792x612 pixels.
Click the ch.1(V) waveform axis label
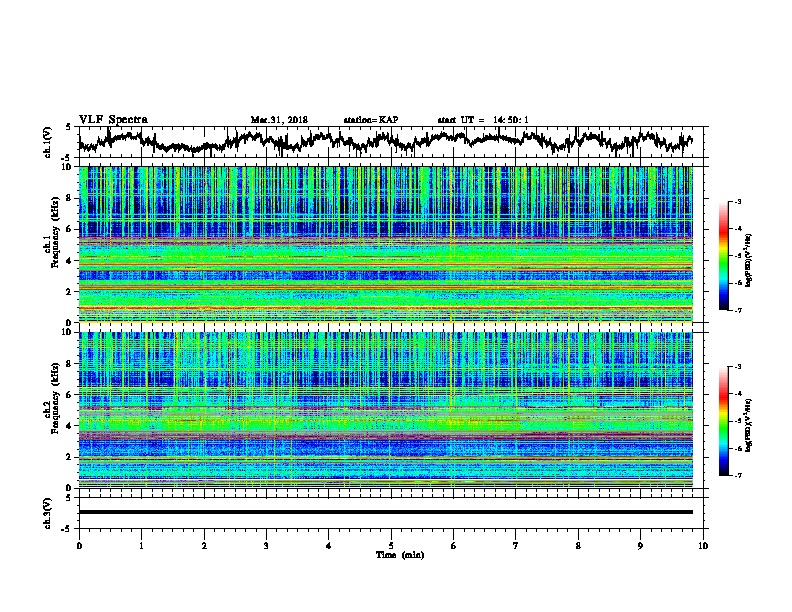click(x=48, y=142)
